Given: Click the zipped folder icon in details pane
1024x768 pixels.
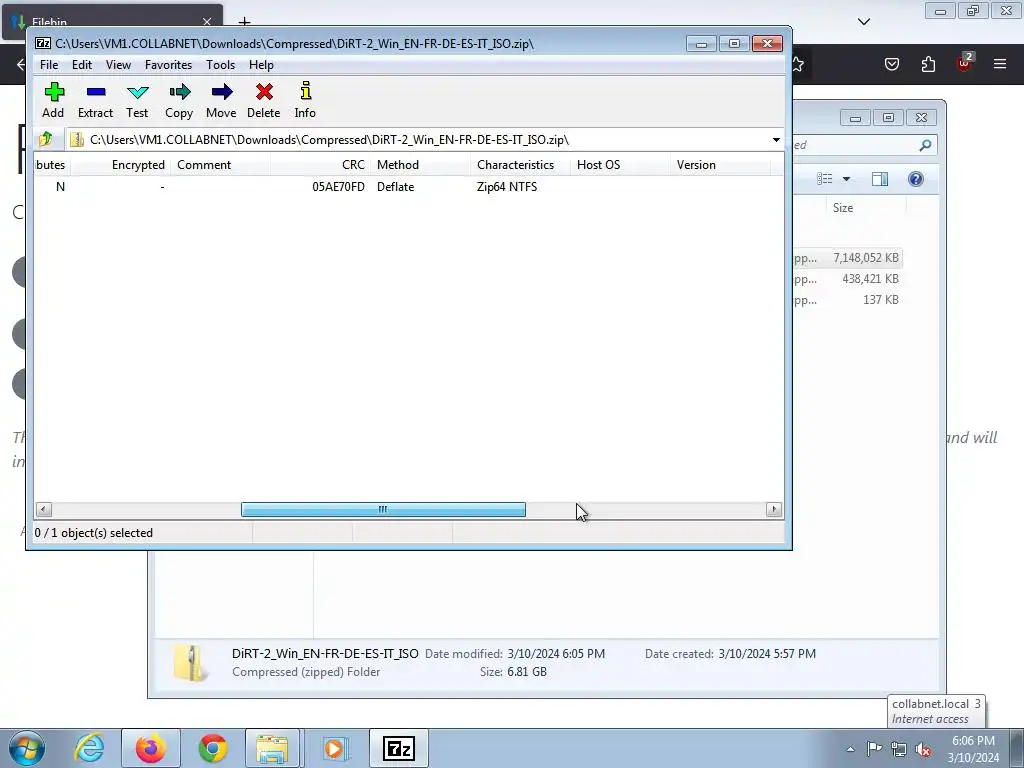Looking at the screenshot, I should [x=190, y=663].
